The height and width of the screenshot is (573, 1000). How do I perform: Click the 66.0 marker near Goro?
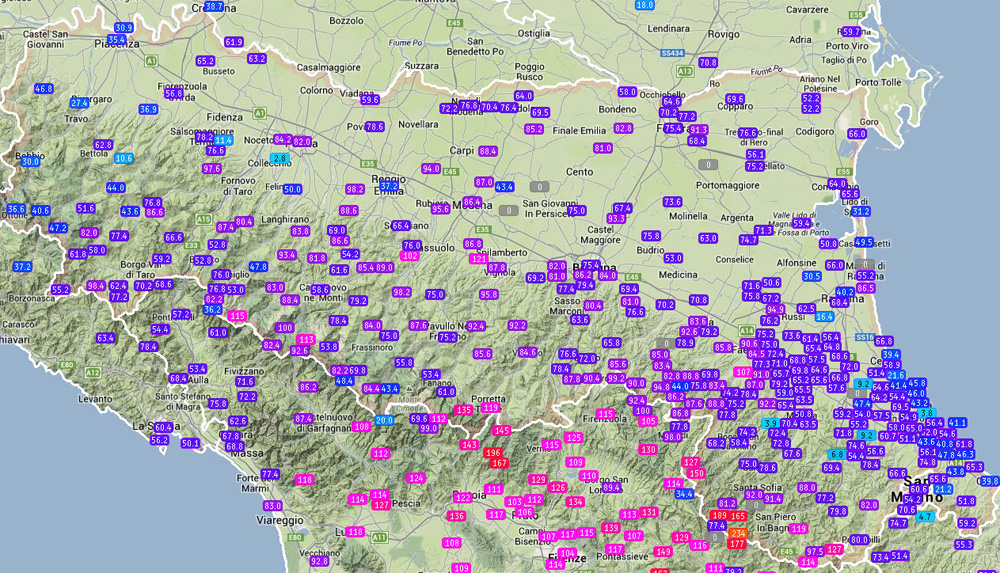click(856, 134)
